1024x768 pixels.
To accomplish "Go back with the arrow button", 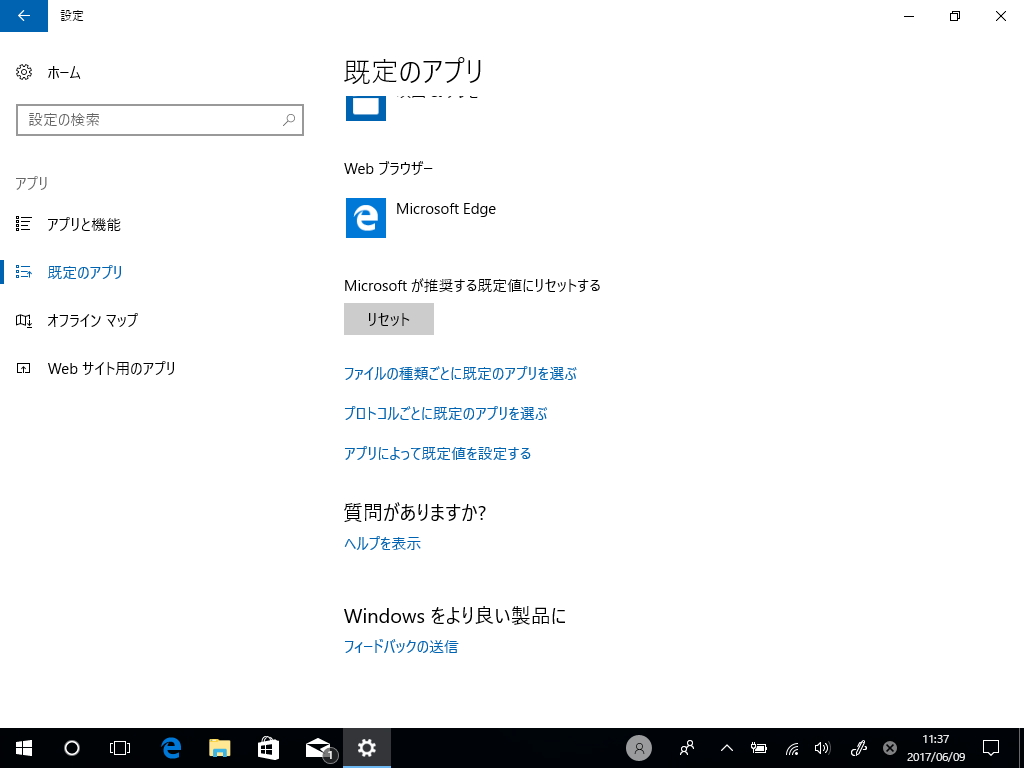I will coord(24,16).
